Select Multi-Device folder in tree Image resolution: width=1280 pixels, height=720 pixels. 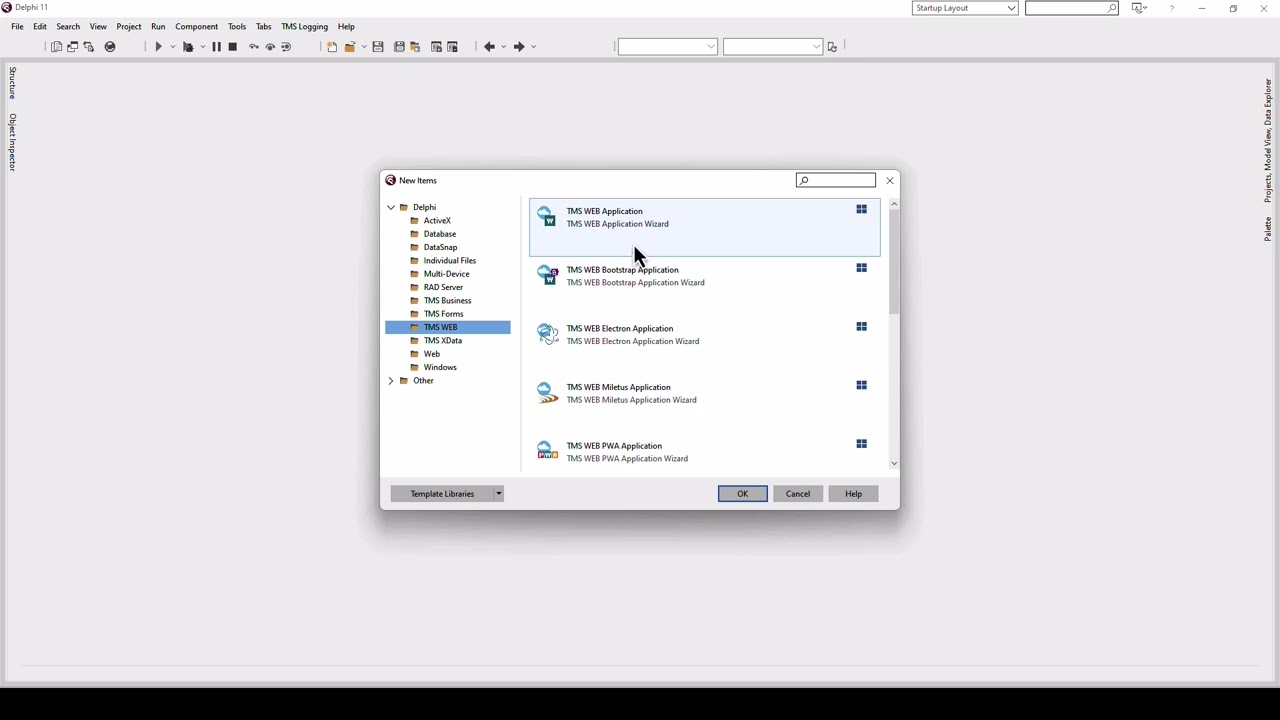[x=446, y=274]
